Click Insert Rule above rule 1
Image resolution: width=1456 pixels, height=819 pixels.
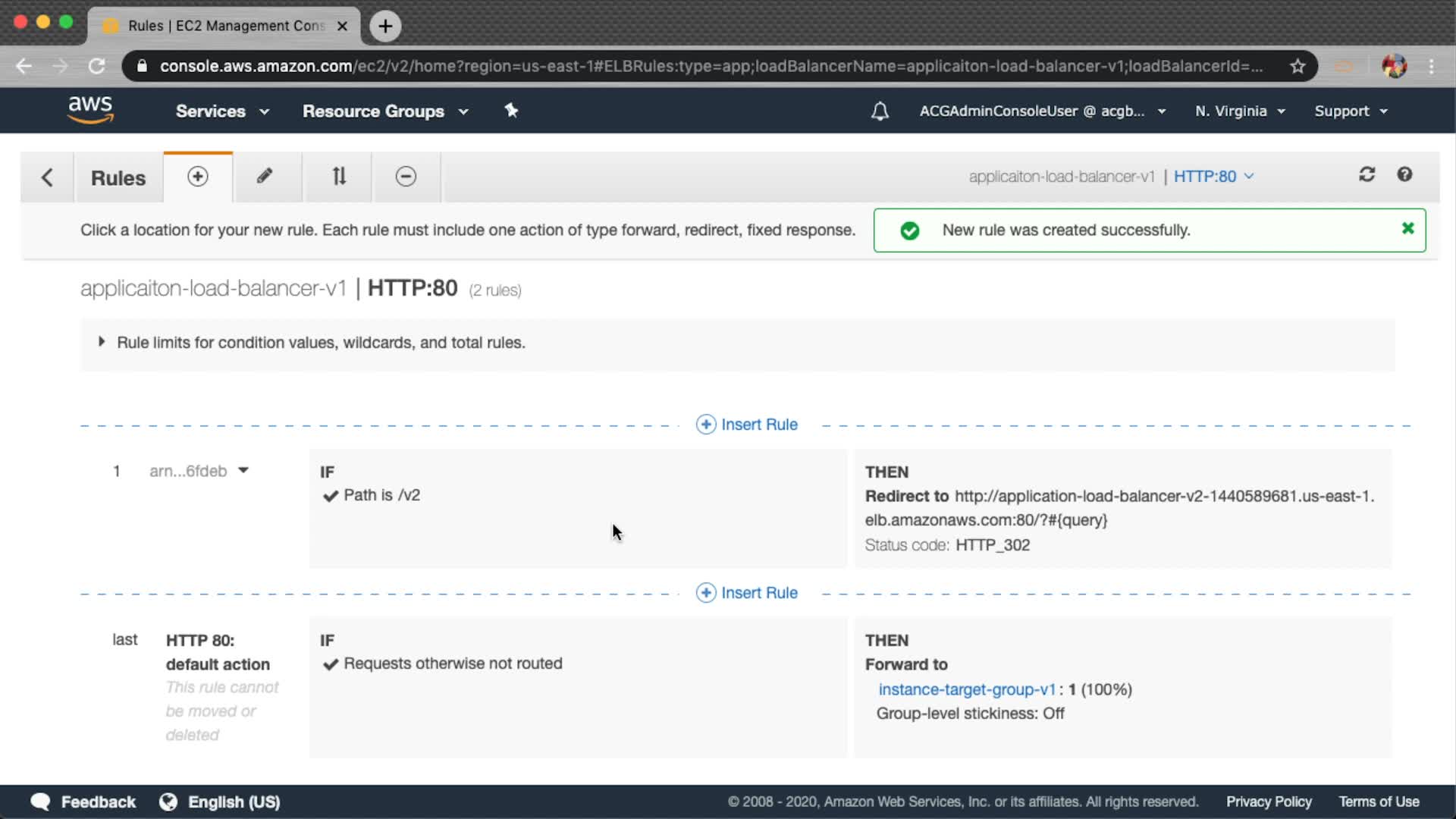[x=748, y=425]
